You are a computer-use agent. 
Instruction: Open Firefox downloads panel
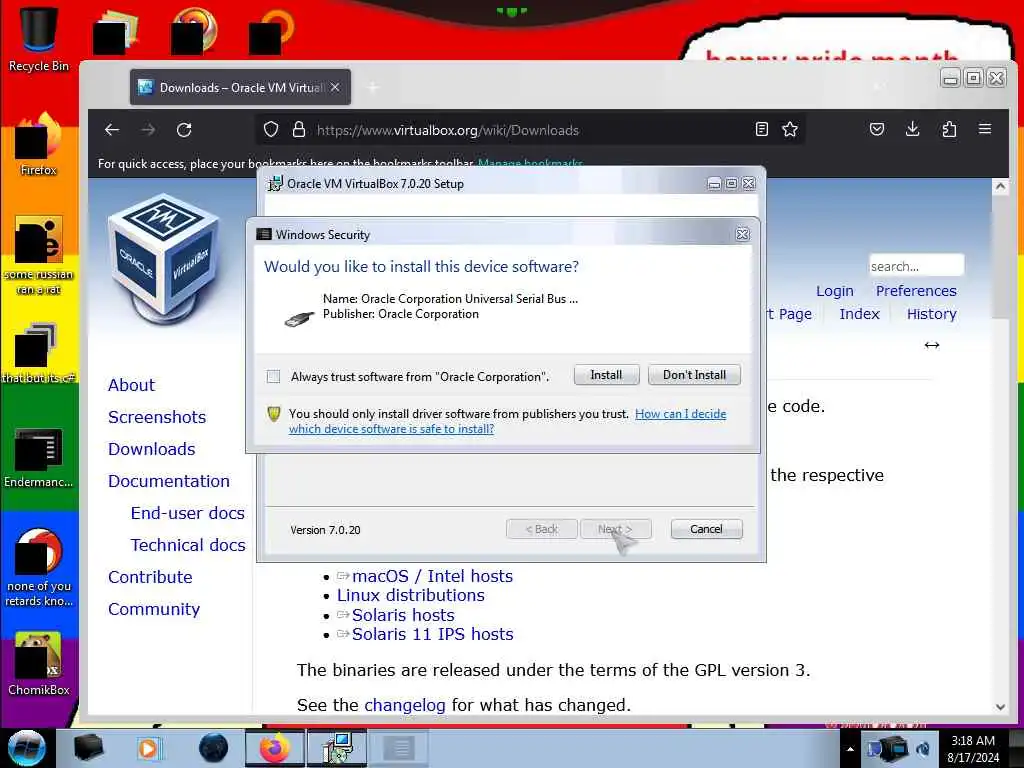913,129
